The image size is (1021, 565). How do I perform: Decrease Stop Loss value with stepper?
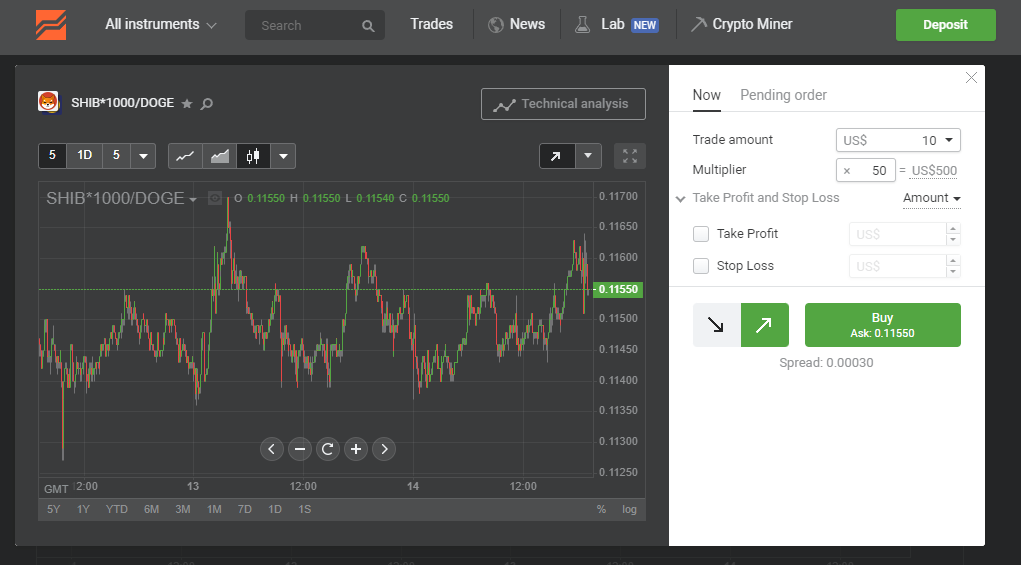(953, 271)
